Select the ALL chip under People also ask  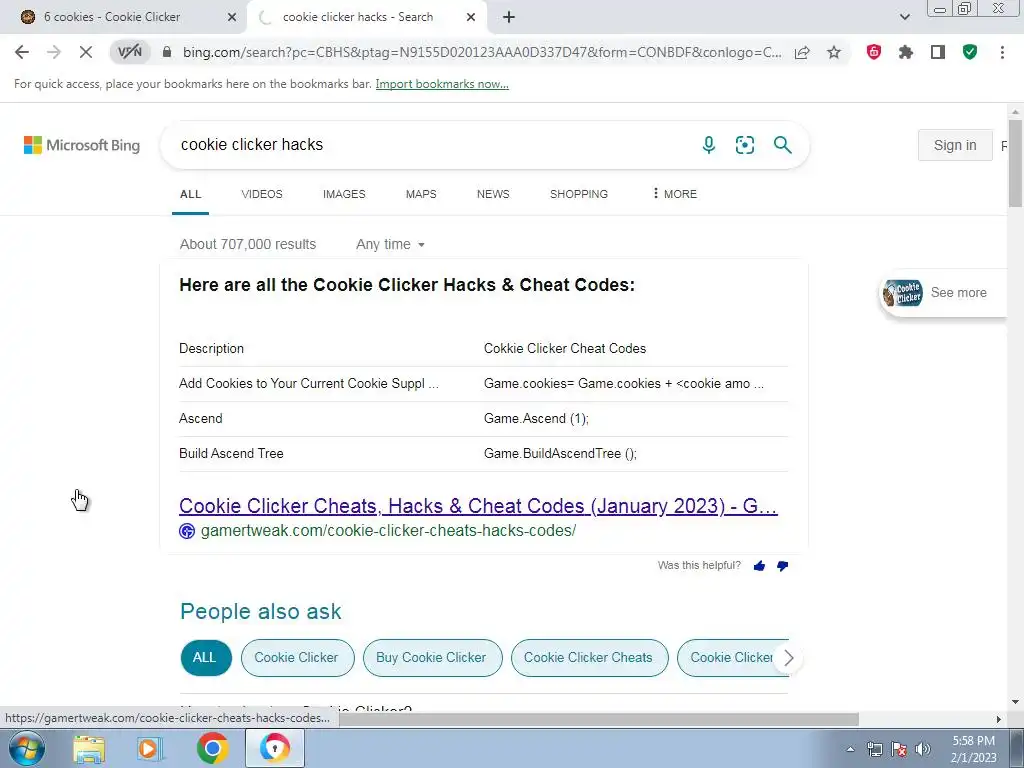click(x=206, y=658)
